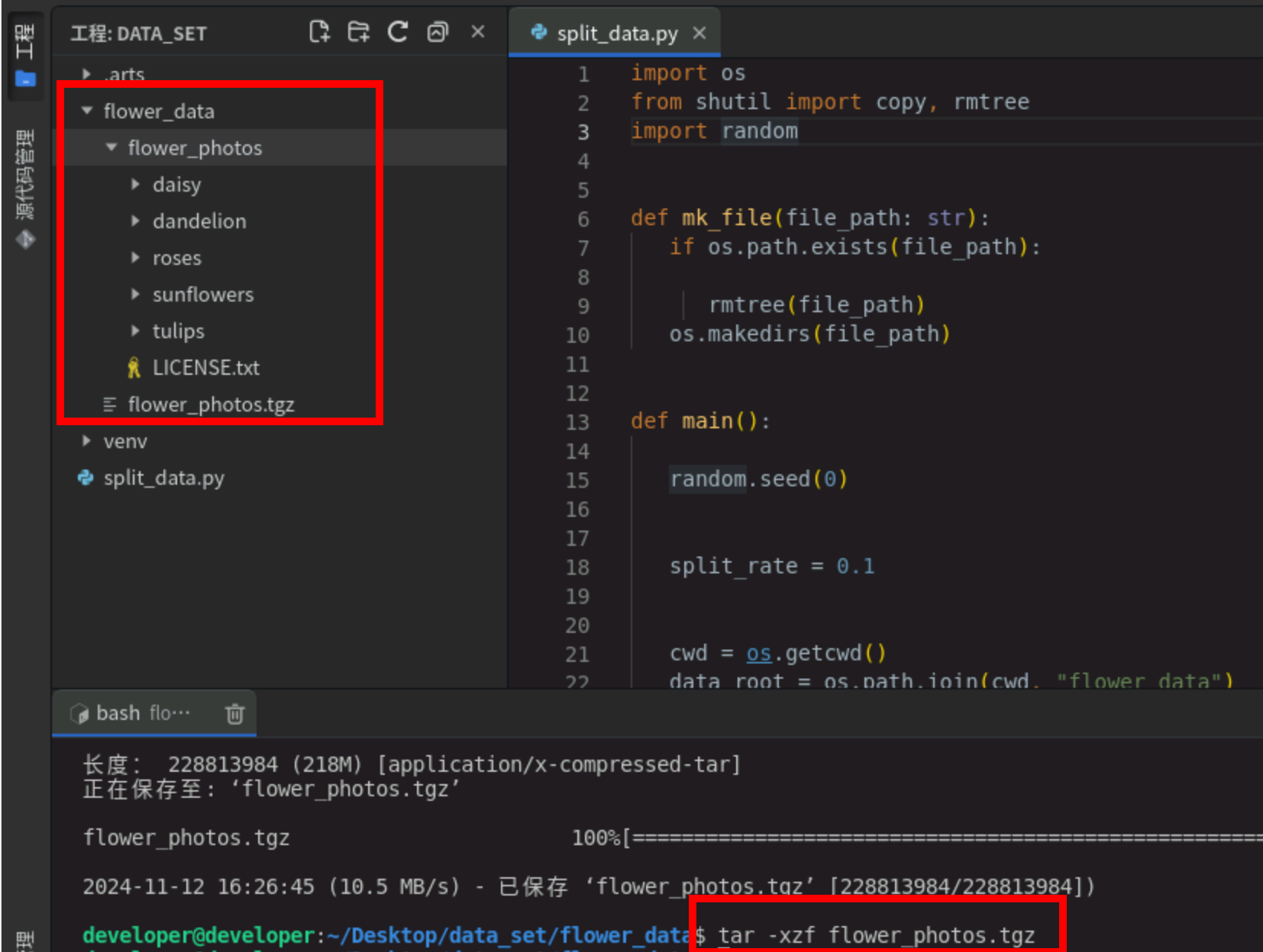1263x952 pixels.
Task: Expand the roses folder arrow
Action: pos(135,257)
